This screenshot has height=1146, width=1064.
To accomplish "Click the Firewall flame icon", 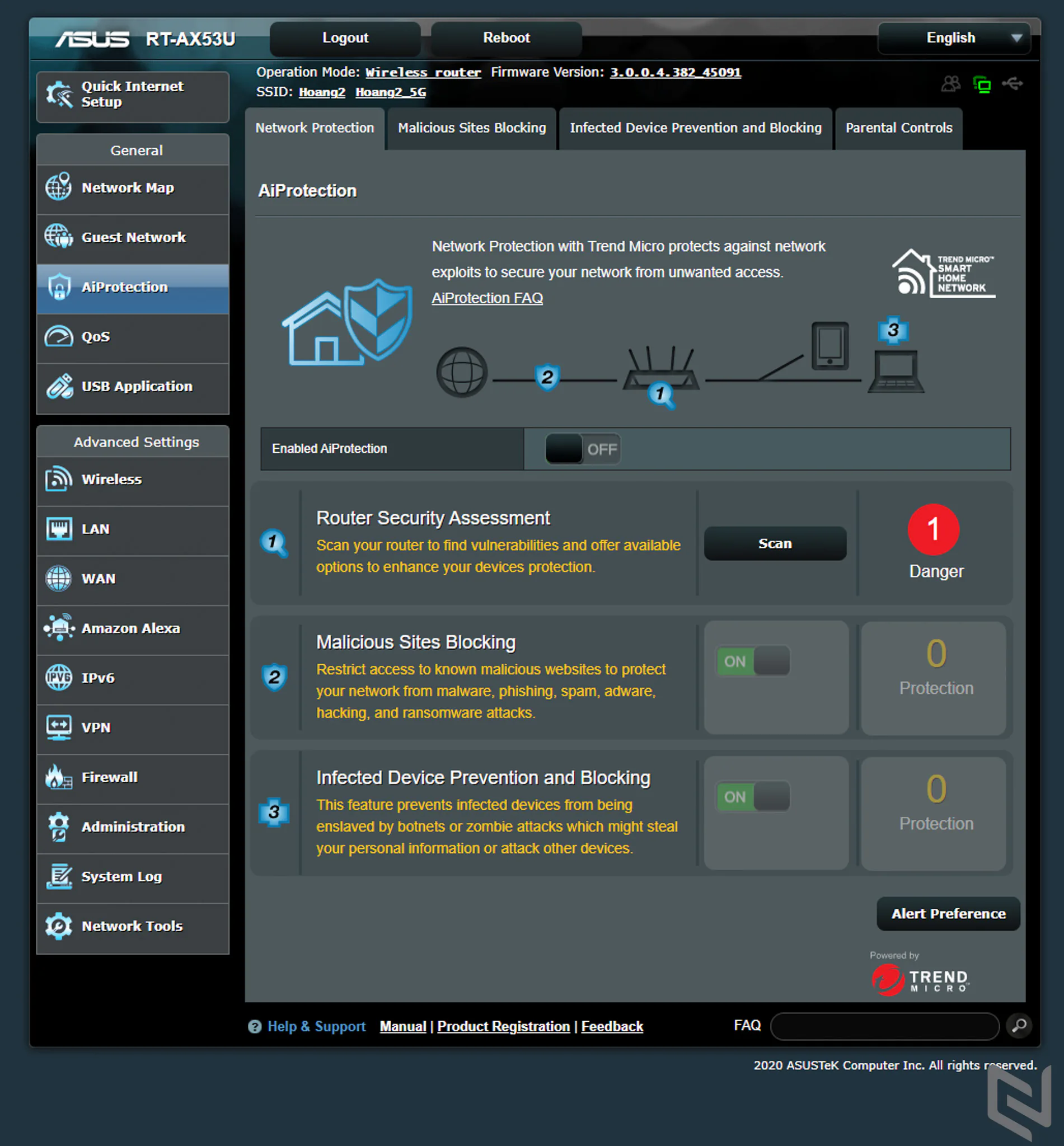I will (x=59, y=777).
